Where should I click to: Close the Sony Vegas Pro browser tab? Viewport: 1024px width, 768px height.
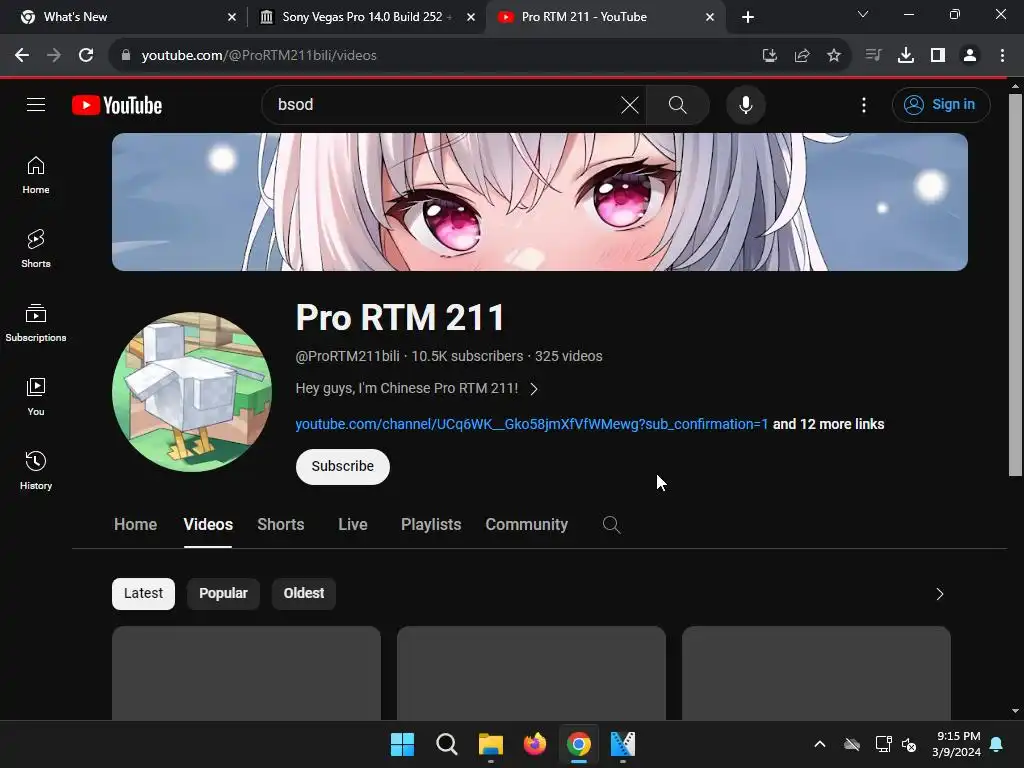471,17
